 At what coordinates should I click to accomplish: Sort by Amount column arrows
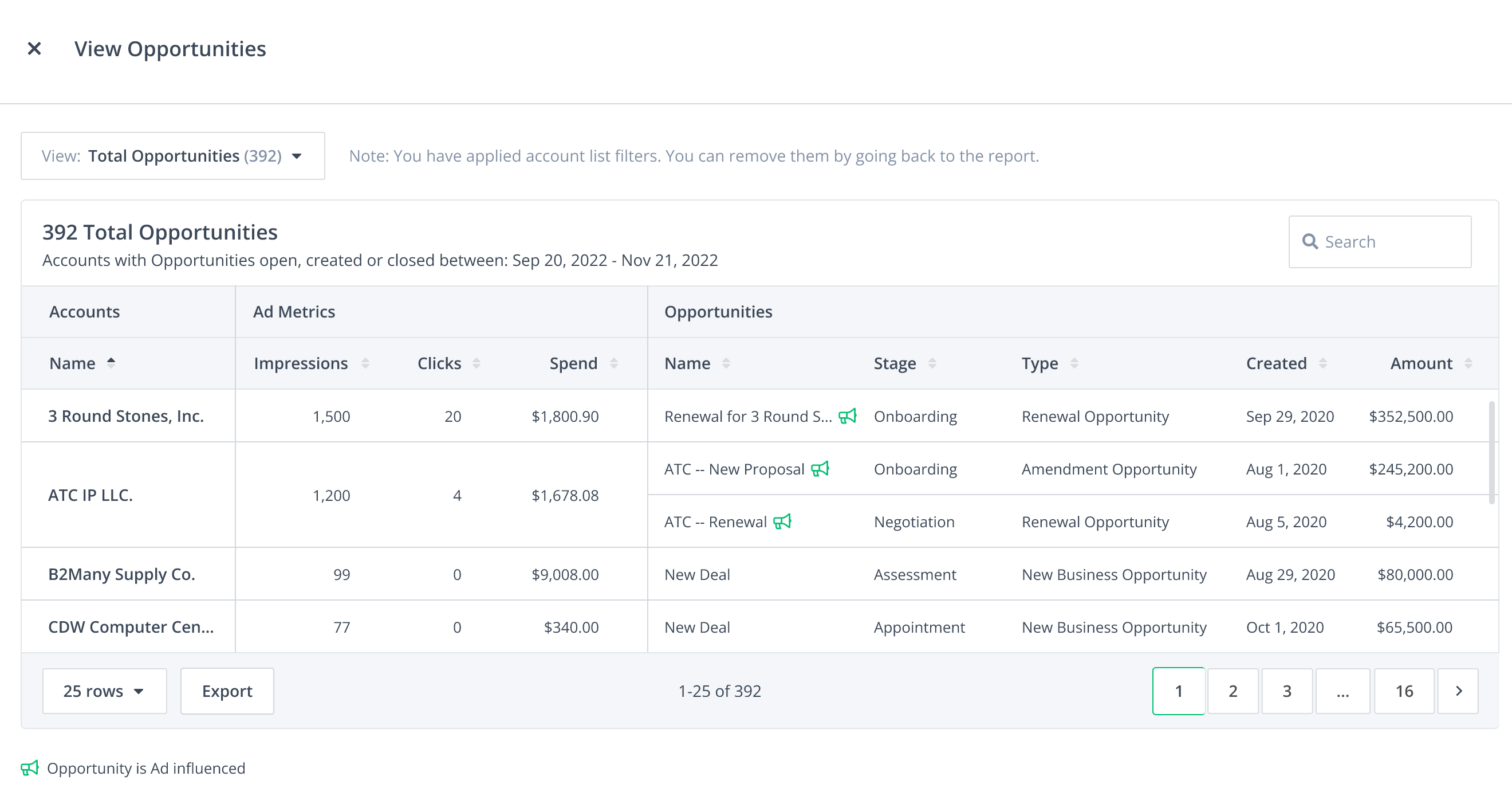1468,363
